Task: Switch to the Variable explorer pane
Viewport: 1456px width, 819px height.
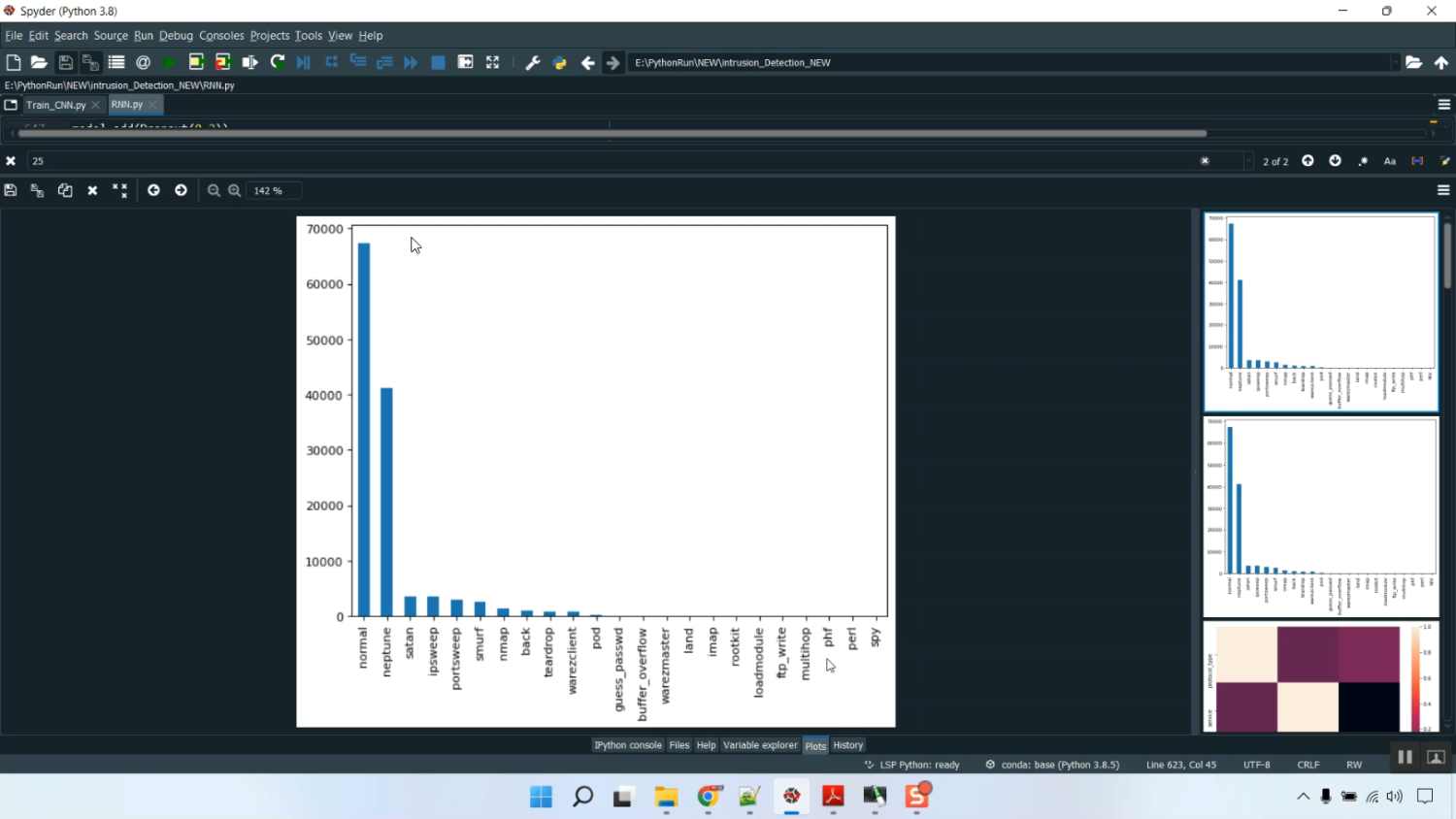Action: coord(760,745)
